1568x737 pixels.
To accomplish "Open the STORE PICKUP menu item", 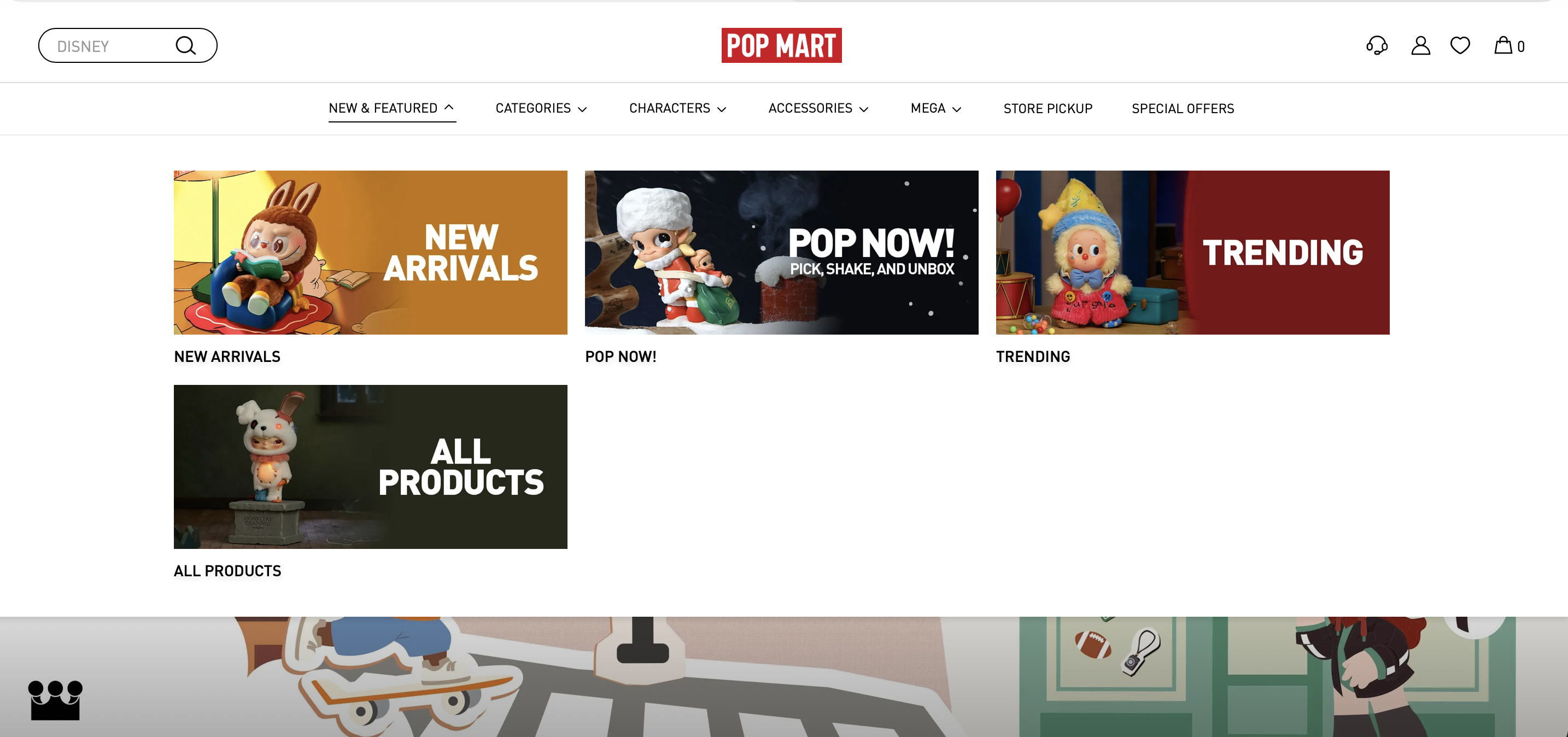I will point(1048,108).
